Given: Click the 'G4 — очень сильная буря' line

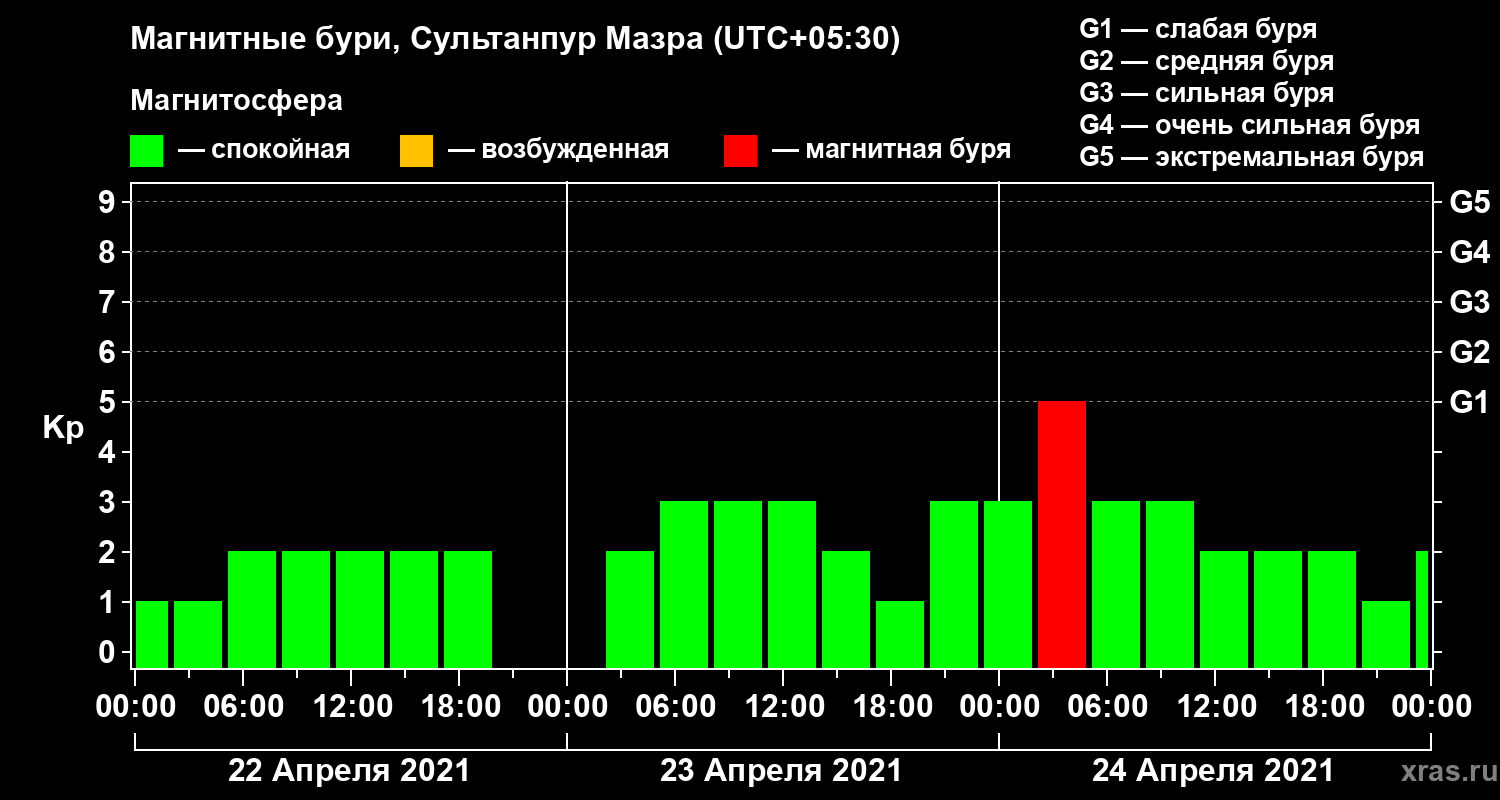Looking at the screenshot, I should [1250, 125].
